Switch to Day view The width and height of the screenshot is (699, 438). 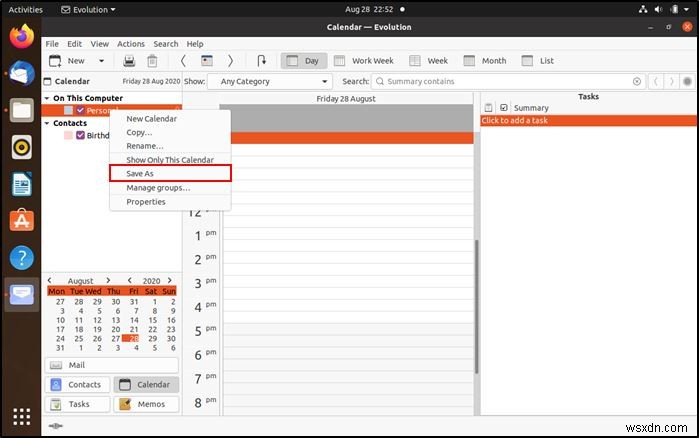(304, 61)
